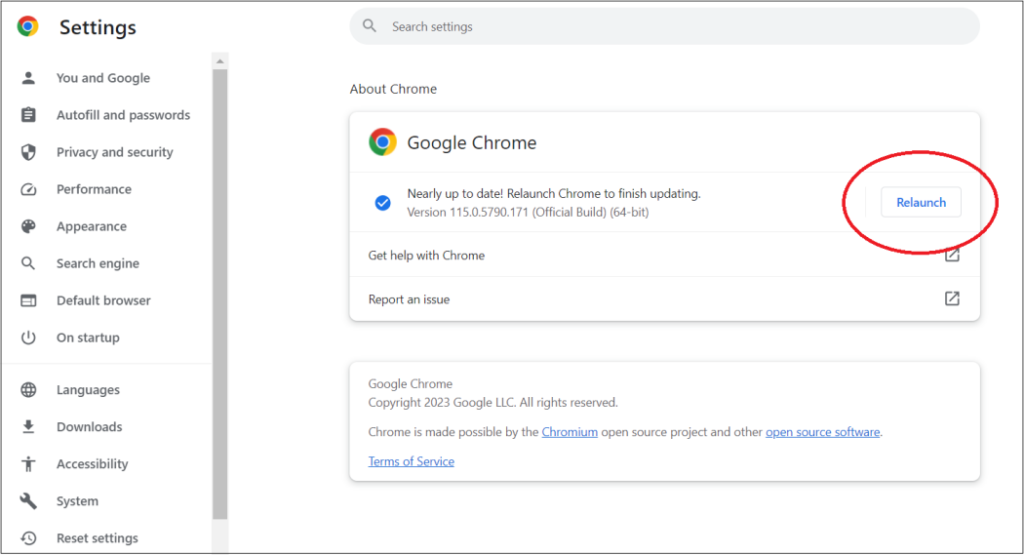
Task: Open the Downloads settings section
Action: (89, 427)
